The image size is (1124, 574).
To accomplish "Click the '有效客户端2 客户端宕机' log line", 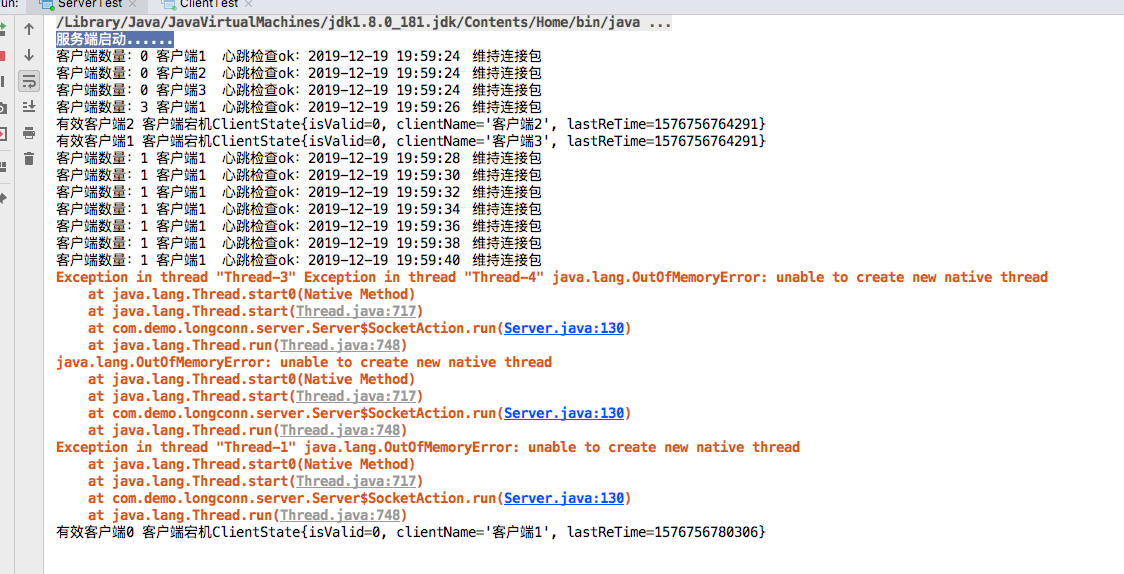I will (411, 125).
